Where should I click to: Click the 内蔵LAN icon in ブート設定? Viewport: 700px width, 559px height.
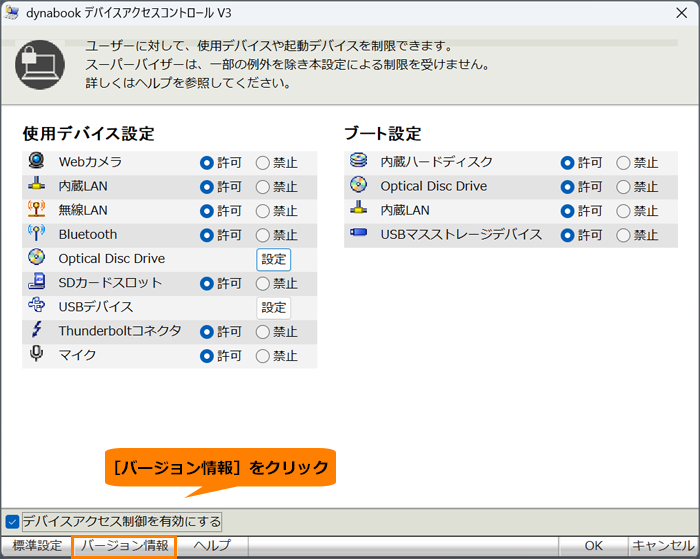point(358,208)
